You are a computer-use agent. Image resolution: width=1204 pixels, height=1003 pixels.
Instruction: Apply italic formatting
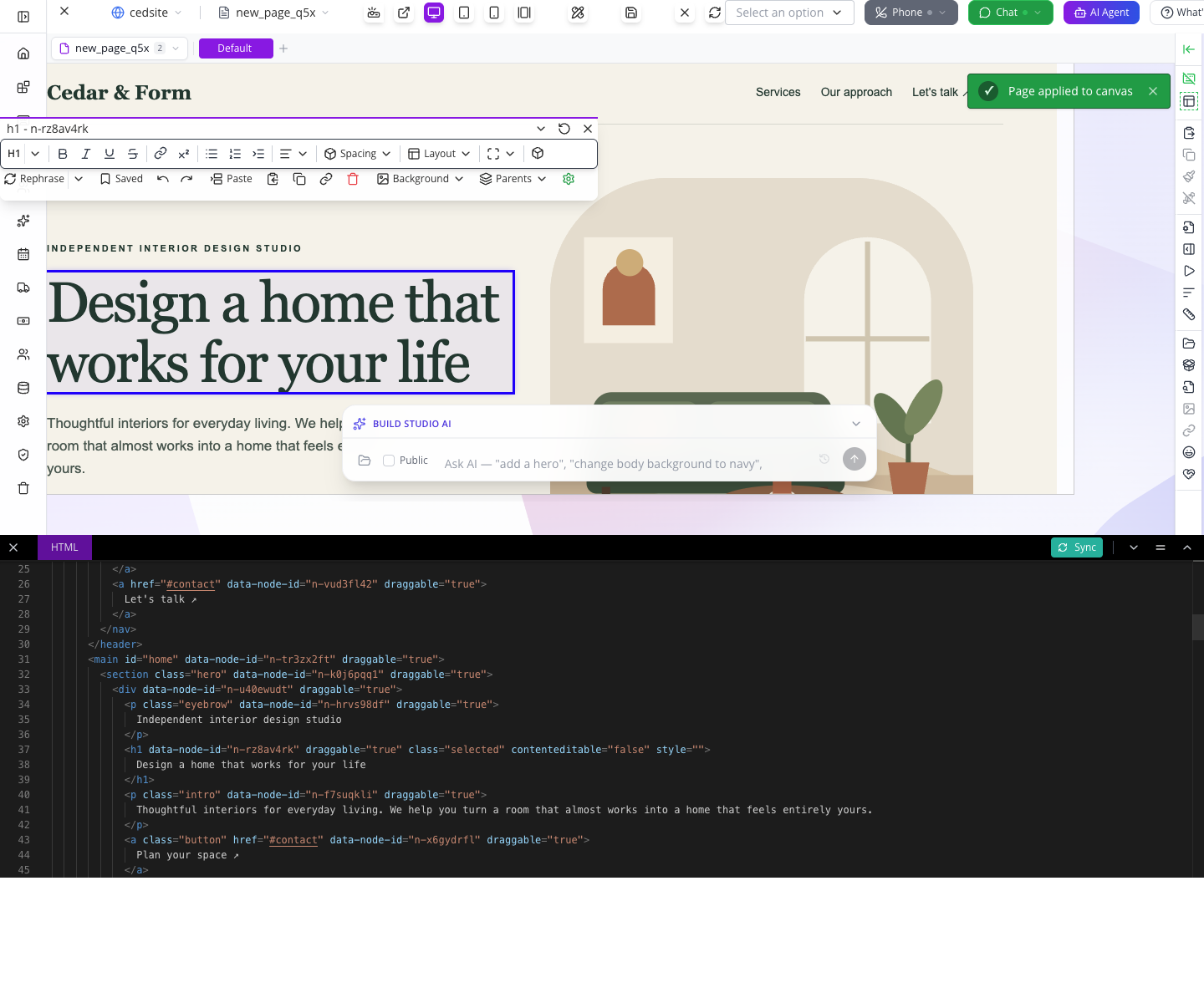[86, 154]
